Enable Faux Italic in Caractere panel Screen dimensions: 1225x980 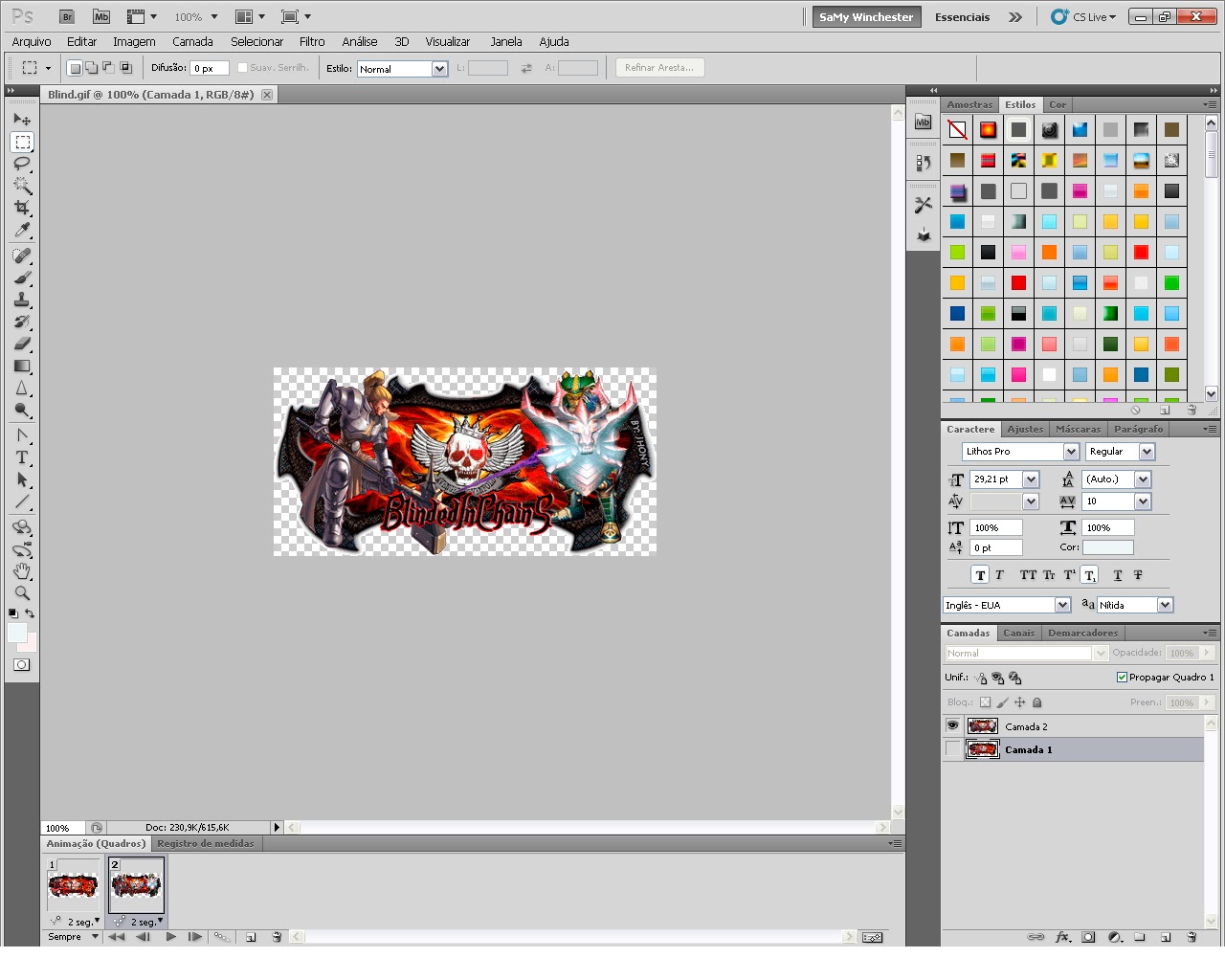(x=999, y=575)
